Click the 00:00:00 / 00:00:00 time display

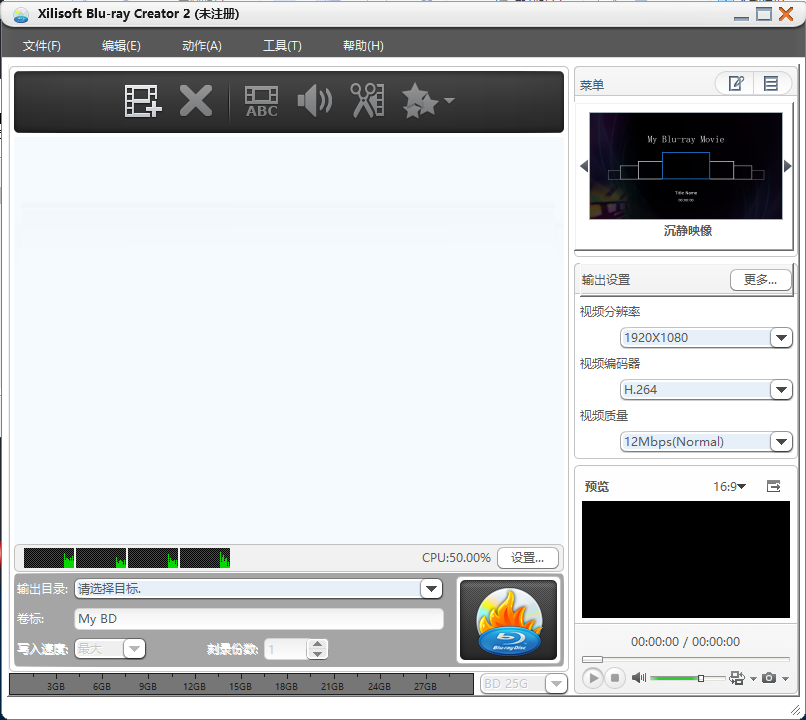[685, 641]
